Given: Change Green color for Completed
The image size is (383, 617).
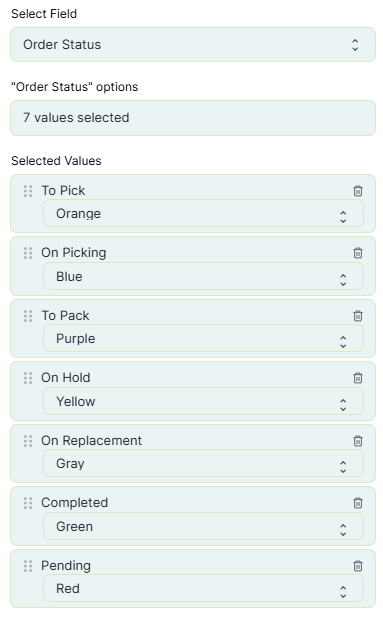Looking at the screenshot, I should [x=203, y=526].
